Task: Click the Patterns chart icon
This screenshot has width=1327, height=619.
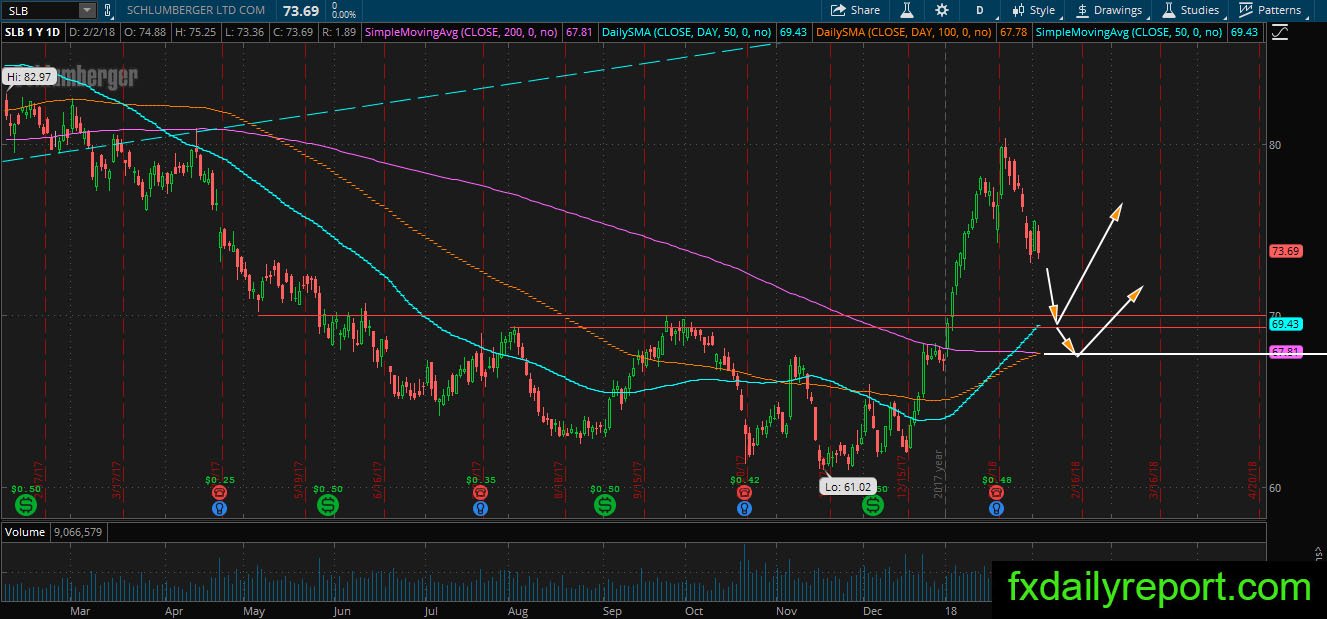Action: [x=1246, y=10]
